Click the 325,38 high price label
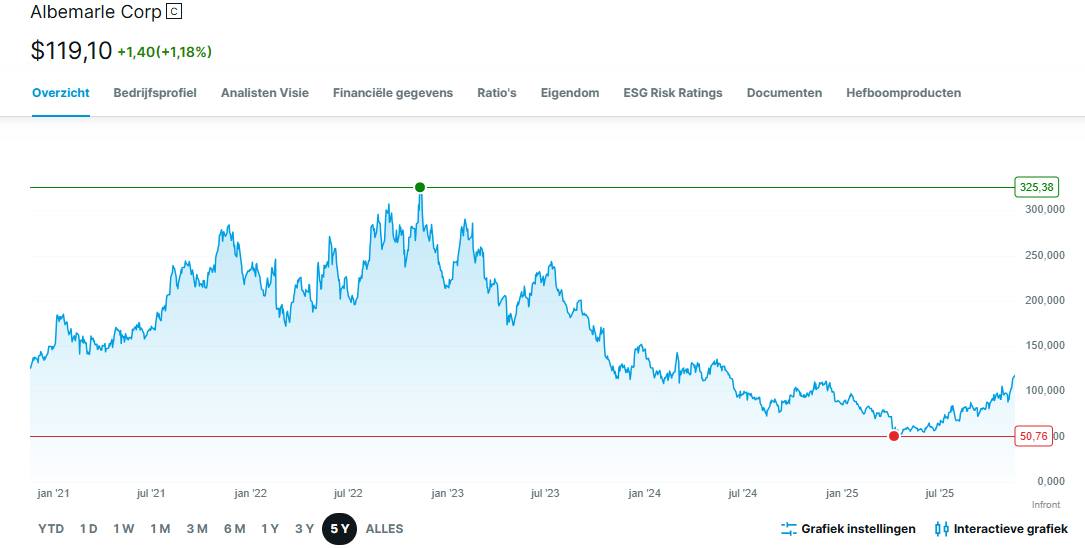 (1037, 187)
